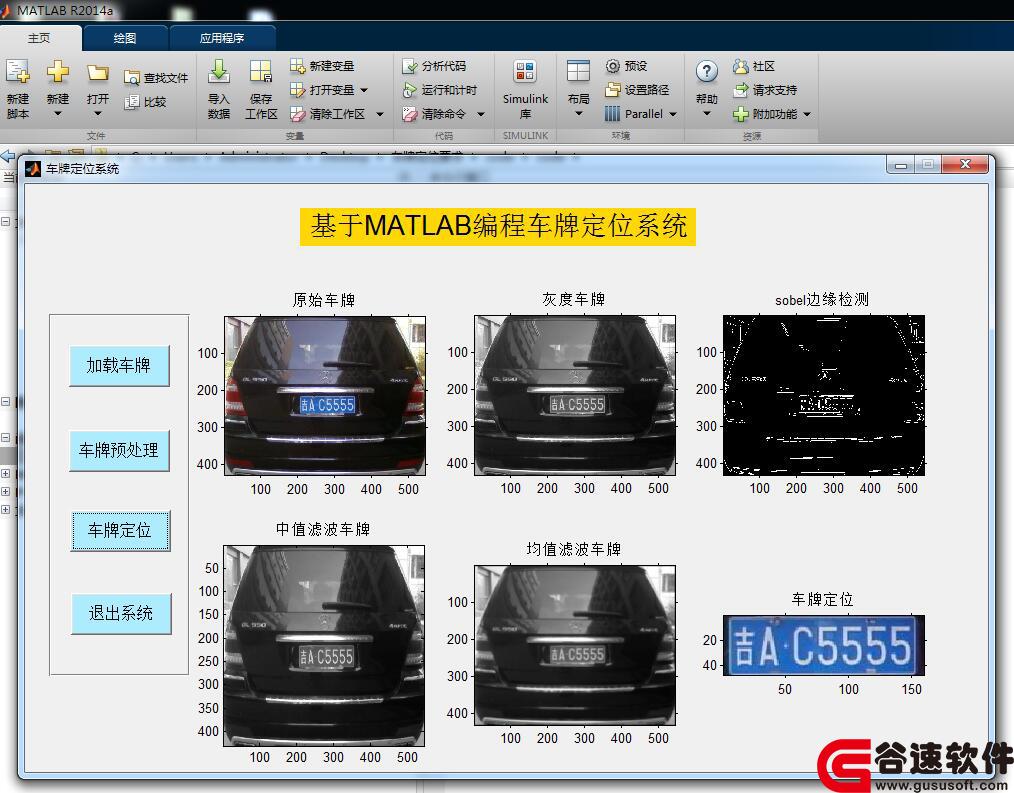
Task: Click the Load Plate (加载车牌) button
Action: click(x=119, y=365)
